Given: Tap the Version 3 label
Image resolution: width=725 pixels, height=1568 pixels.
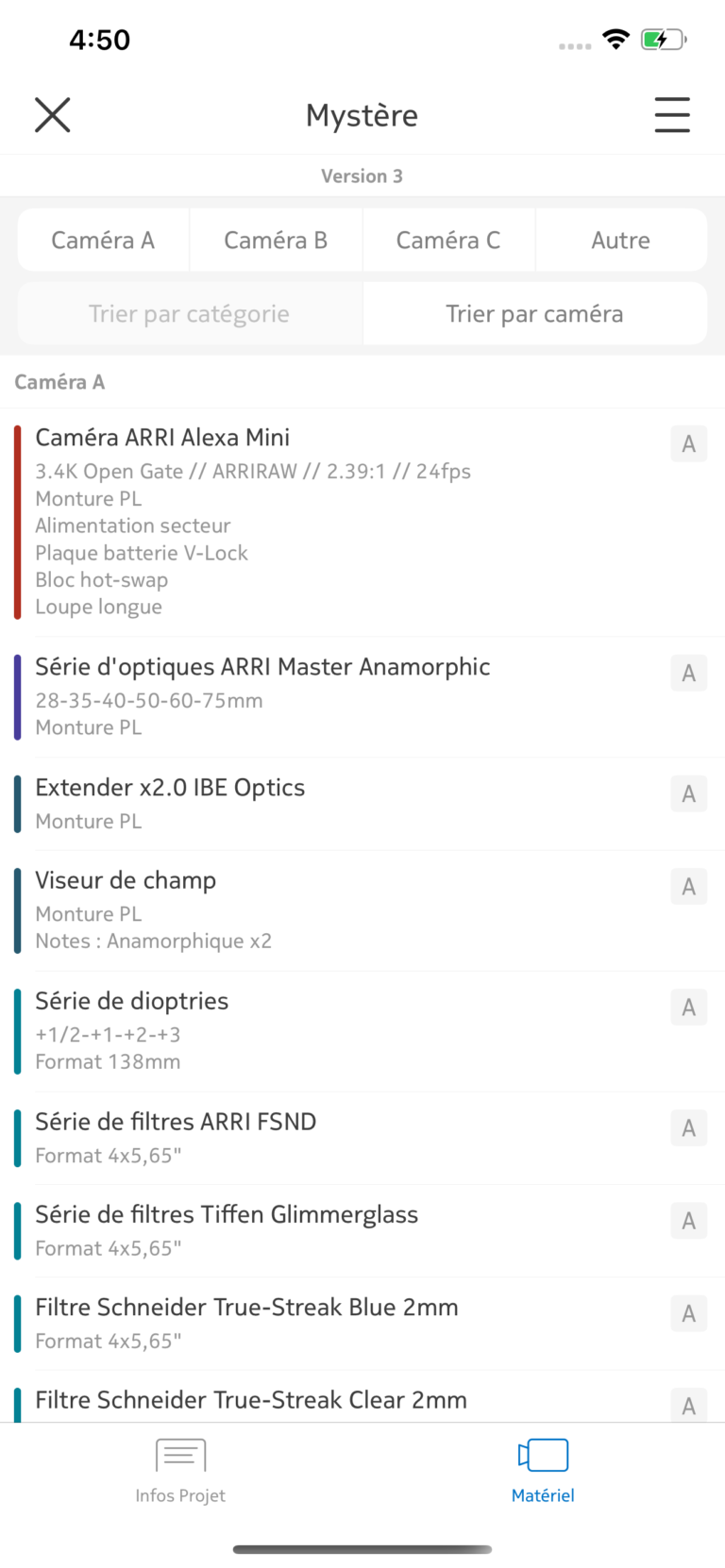Looking at the screenshot, I should click(x=362, y=176).
